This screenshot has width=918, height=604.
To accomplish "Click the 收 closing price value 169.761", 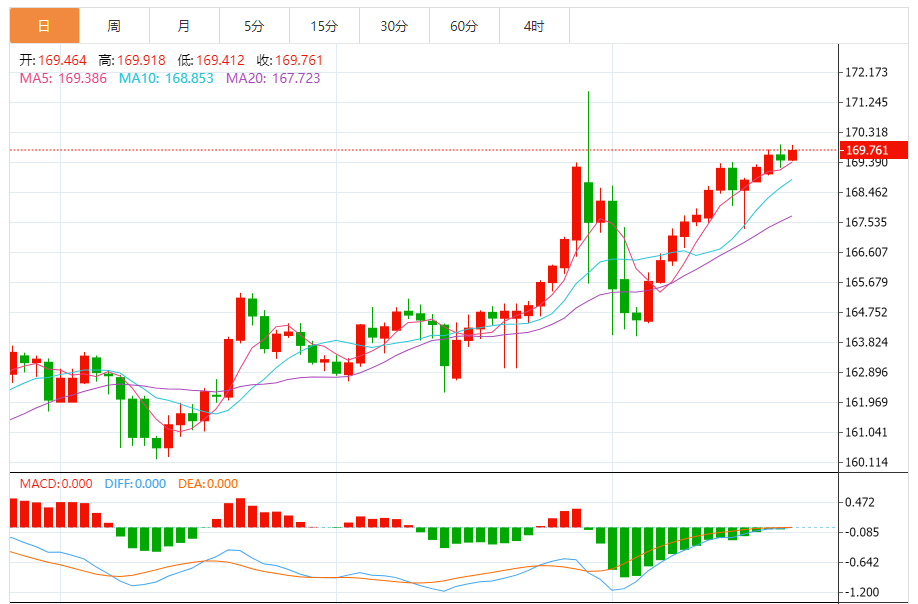I will 299,60.
